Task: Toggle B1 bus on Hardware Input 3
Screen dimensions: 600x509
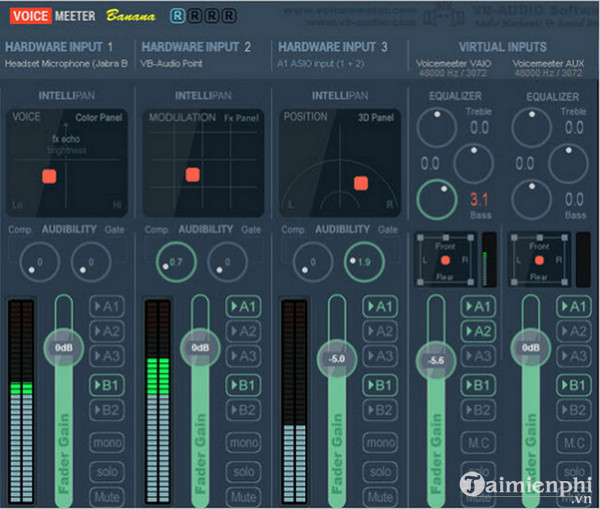Action: (x=380, y=385)
